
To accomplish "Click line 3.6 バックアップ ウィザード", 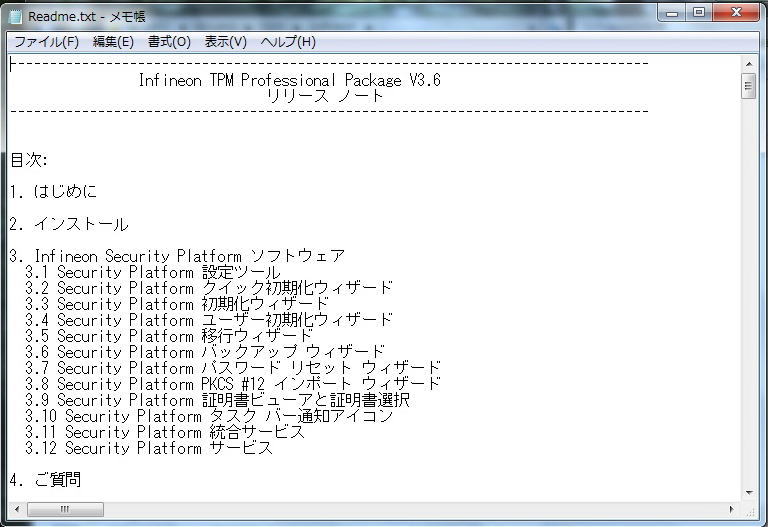I will 205,352.
